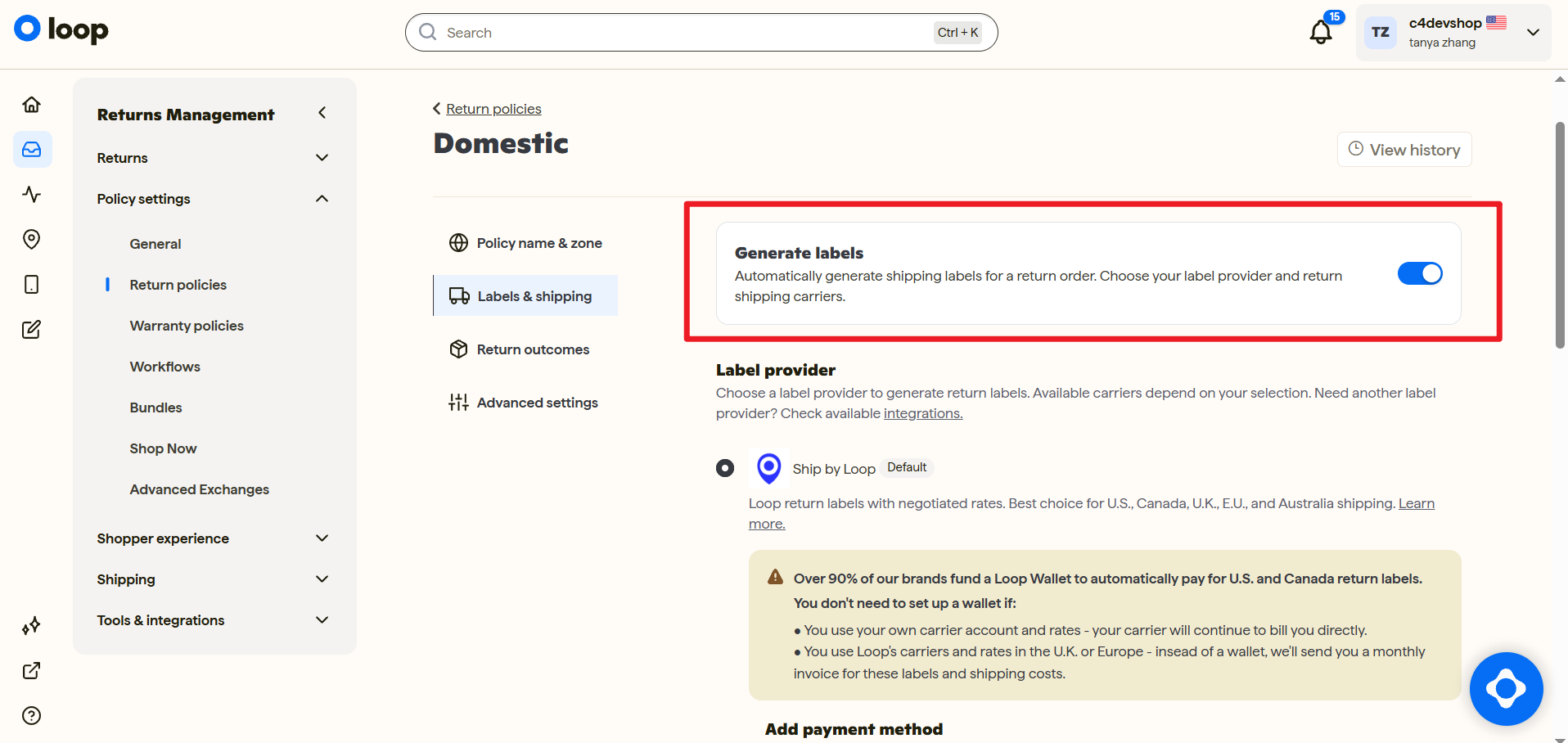
Task: Select Return policies in sidebar
Action: click(178, 285)
